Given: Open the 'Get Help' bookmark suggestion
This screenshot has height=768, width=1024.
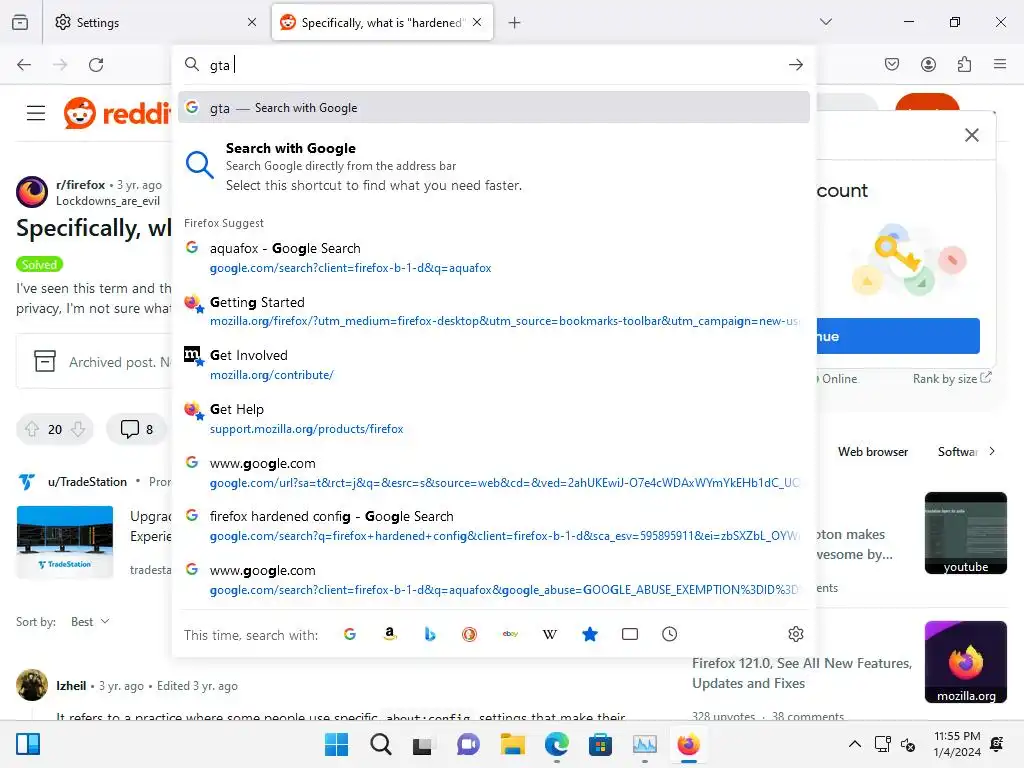Looking at the screenshot, I should coord(494,419).
